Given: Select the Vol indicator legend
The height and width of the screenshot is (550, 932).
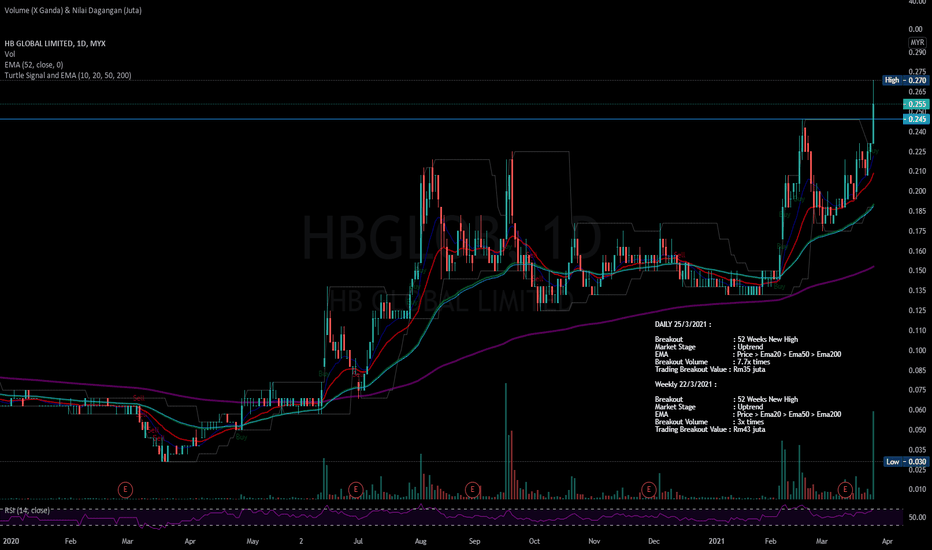Looking at the screenshot, I should [10, 54].
